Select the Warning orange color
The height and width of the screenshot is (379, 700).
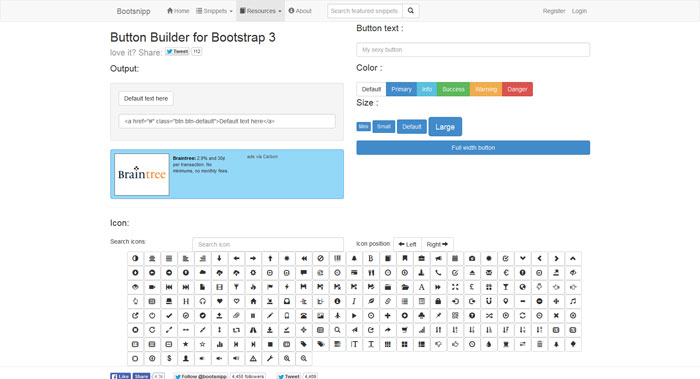click(x=486, y=89)
